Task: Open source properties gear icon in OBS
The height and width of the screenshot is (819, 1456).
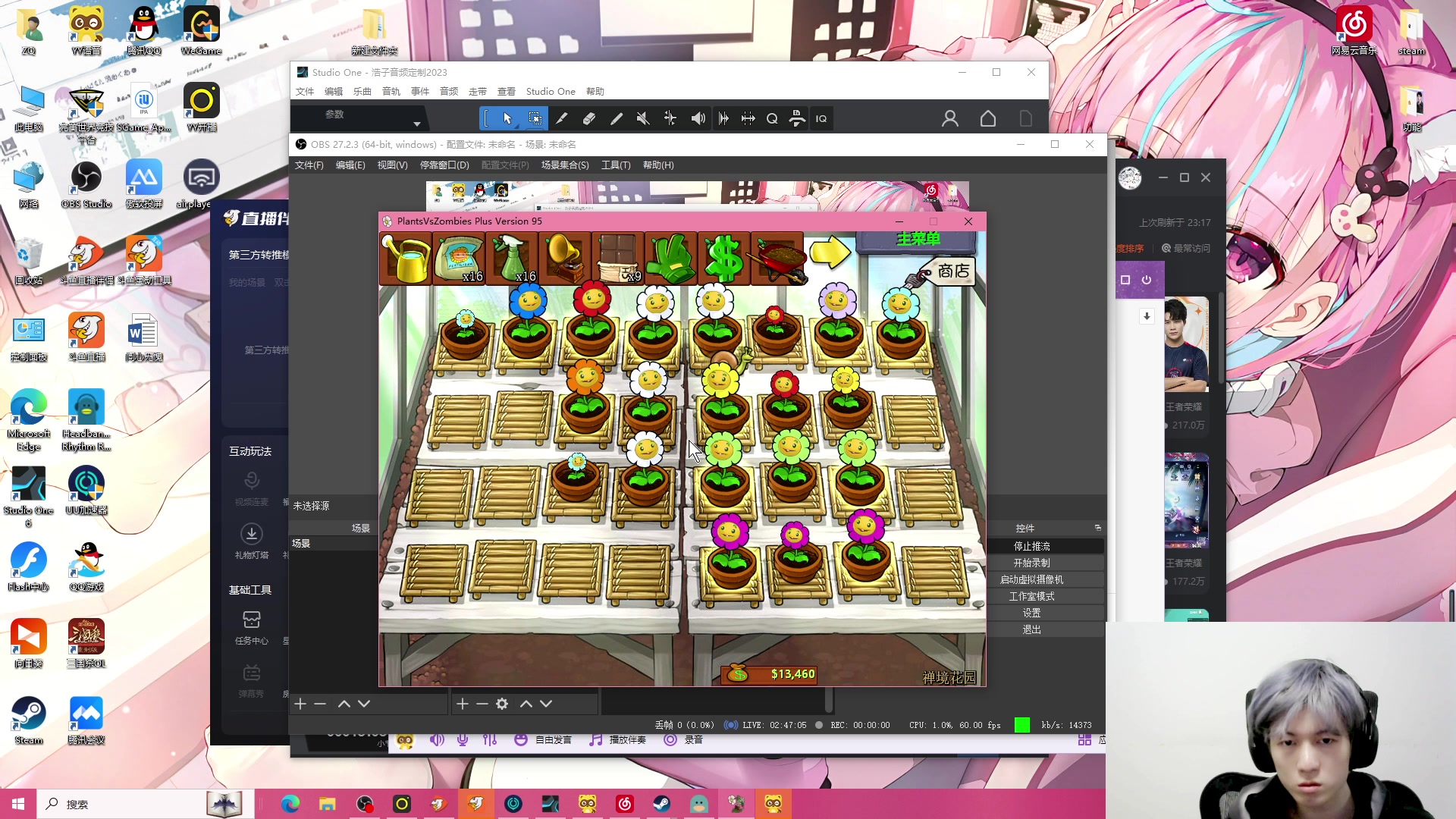Action: 502,704
